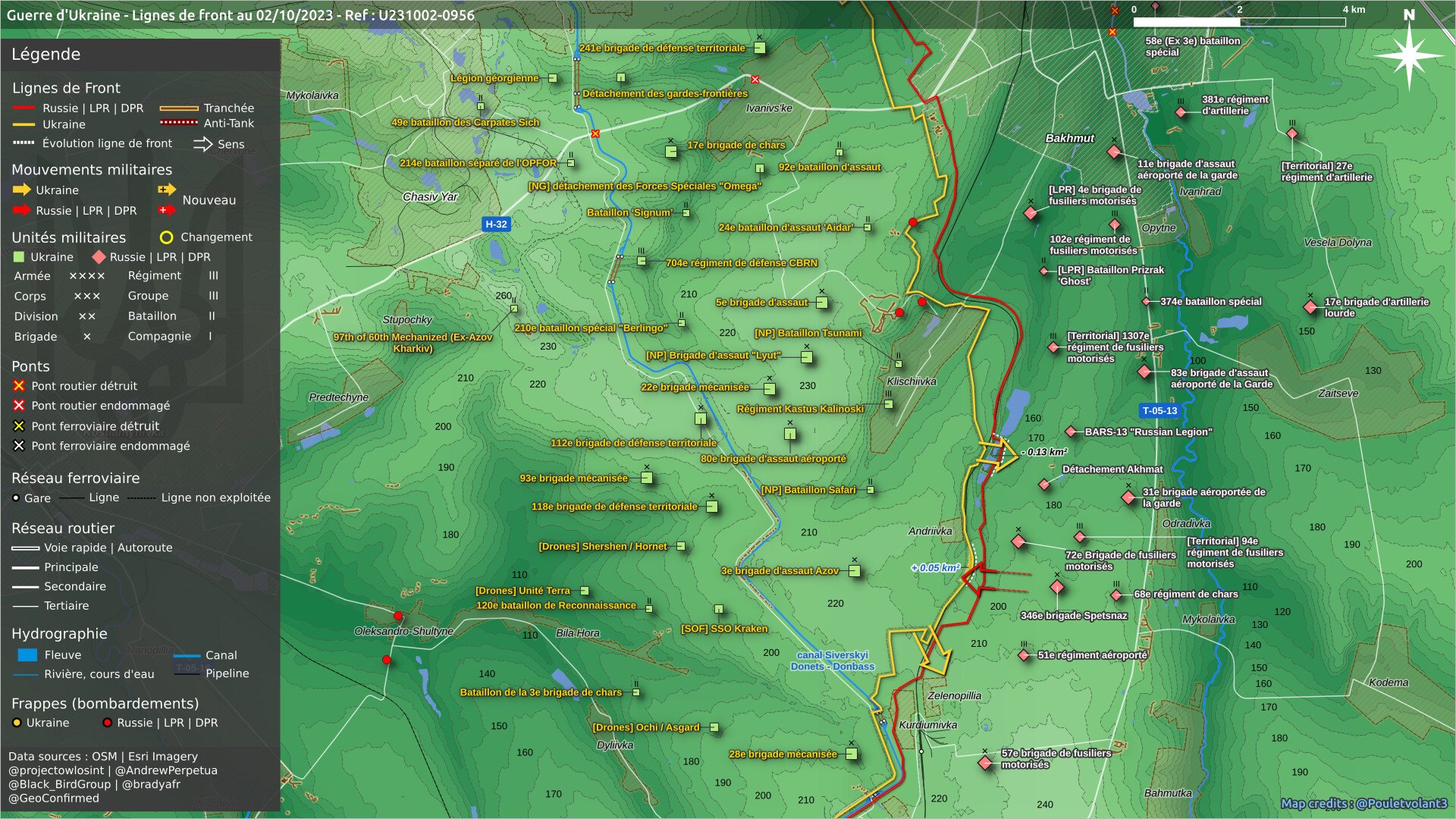Click the Zaitseve village label
The image size is (1456, 819).
pyautogui.click(x=1338, y=394)
